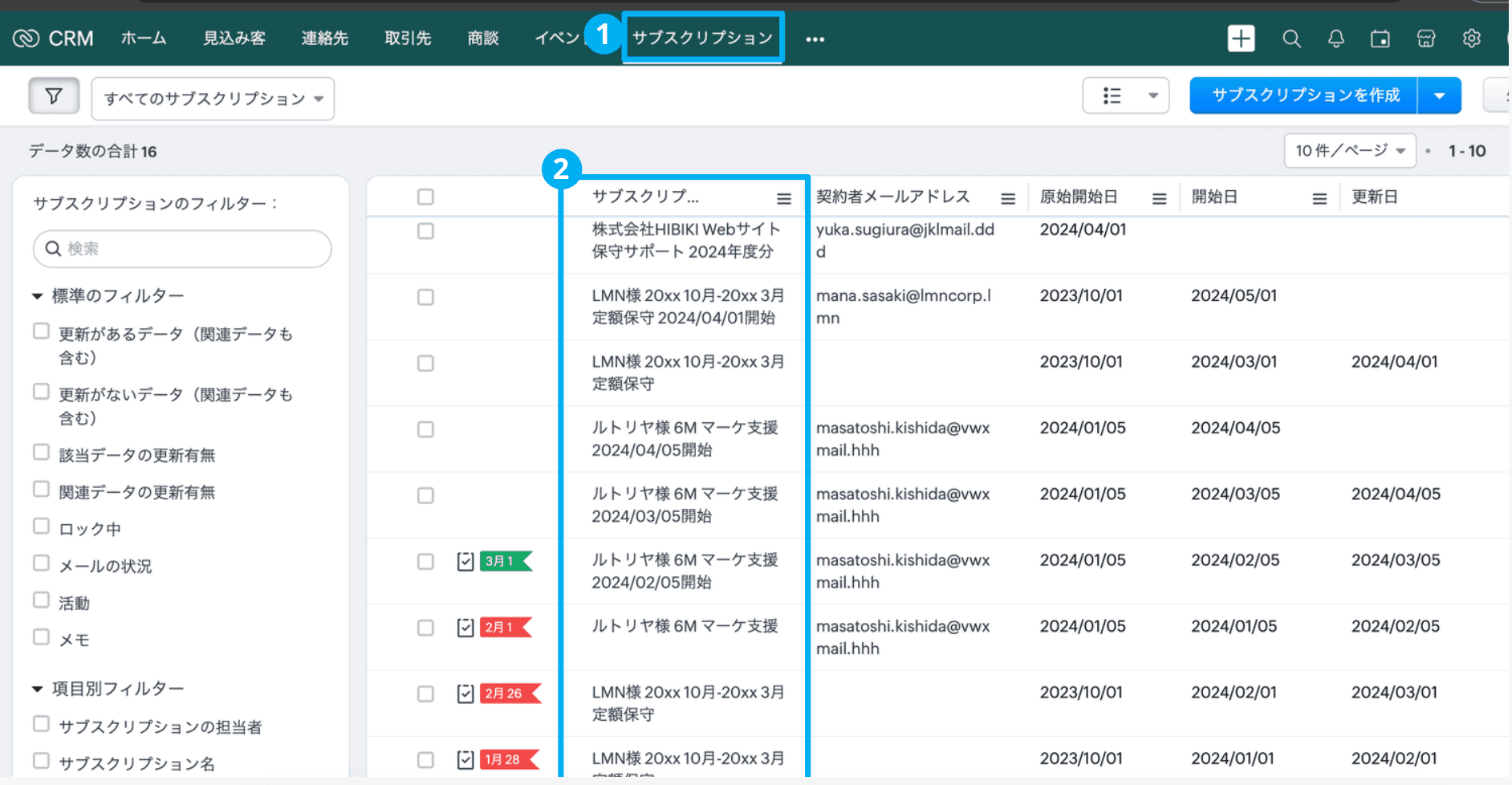Select checkbox for LMN様 2024/04/01開始 row
The width and height of the screenshot is (1512, 785).
pos(425,297)
